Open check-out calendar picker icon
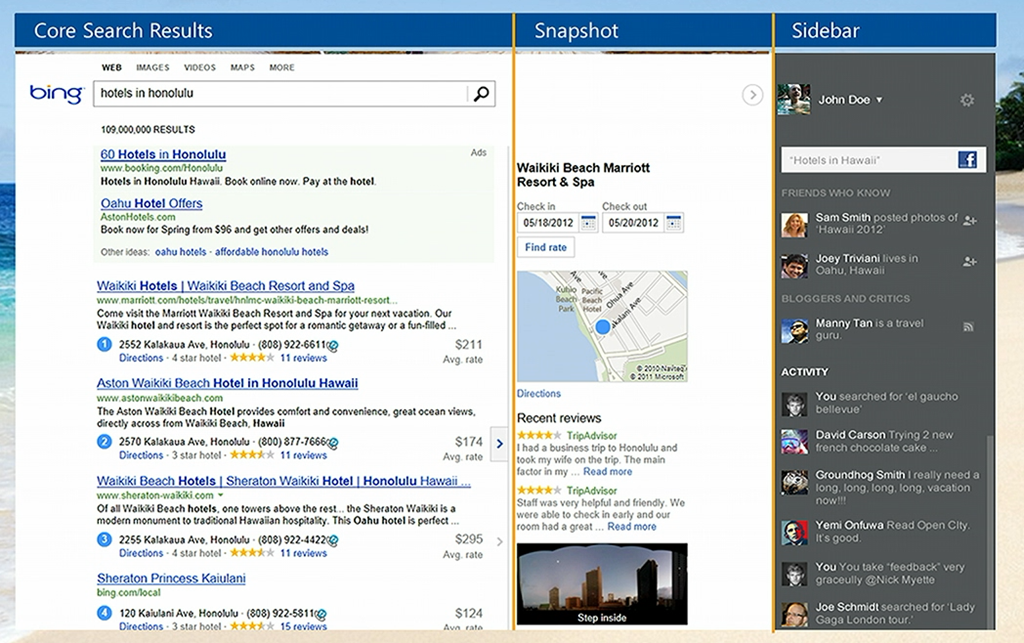 [x=674, y=223]
